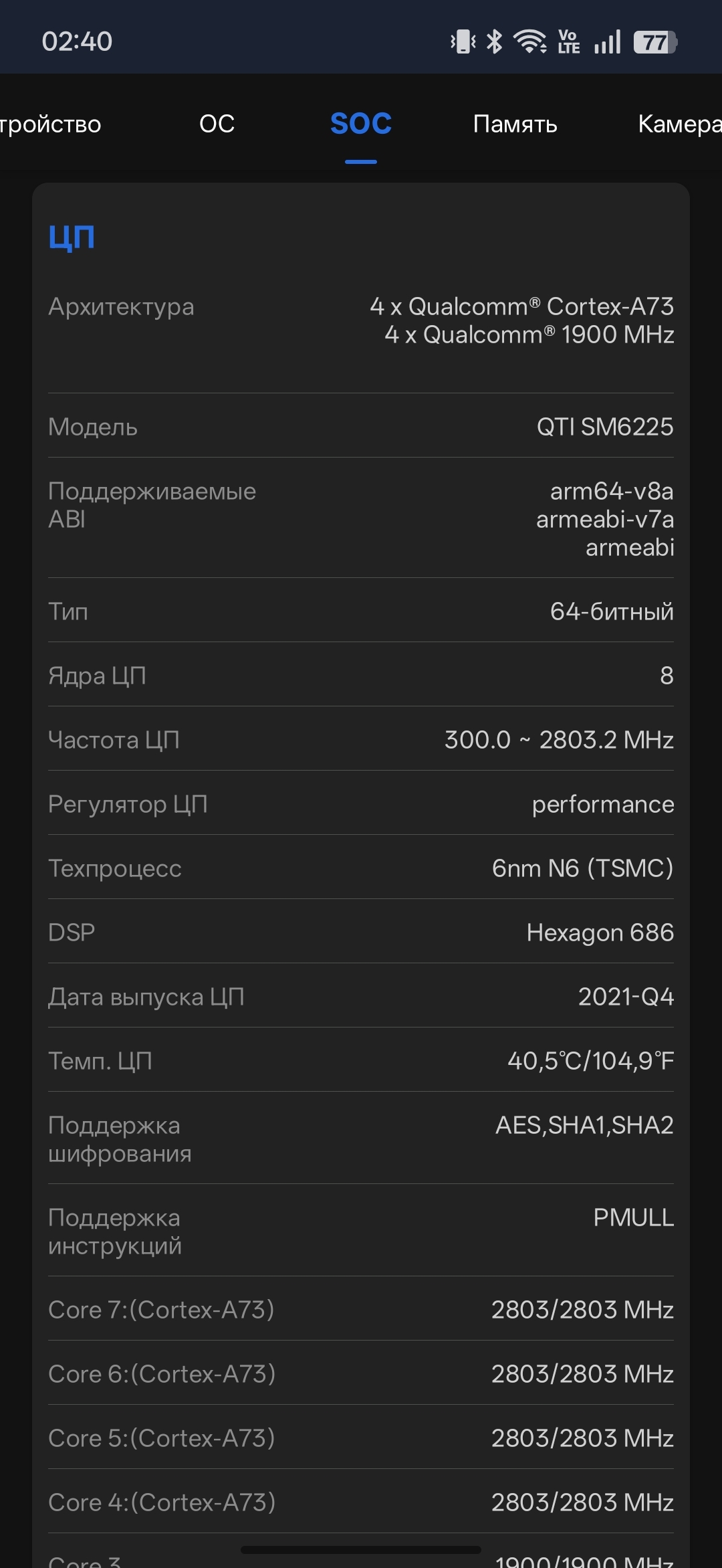Screen dimensions: 722x1568
Task: Tap the Wi-Fi signal icon
Action: 530,41
